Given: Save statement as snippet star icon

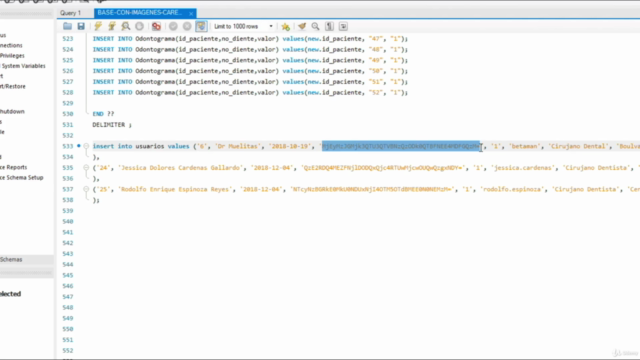Looking at the screenshot, I should 286,27.
